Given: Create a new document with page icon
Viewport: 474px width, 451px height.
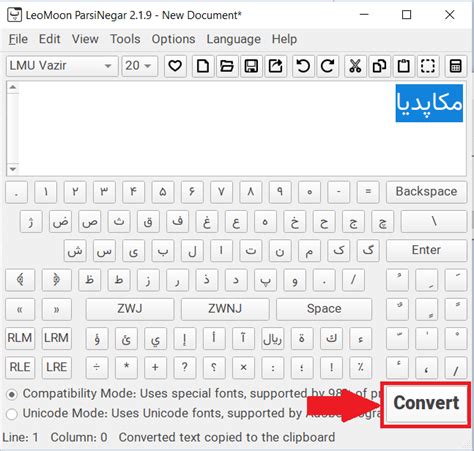Looking at the screenshot, I should [x=203, y=66].
